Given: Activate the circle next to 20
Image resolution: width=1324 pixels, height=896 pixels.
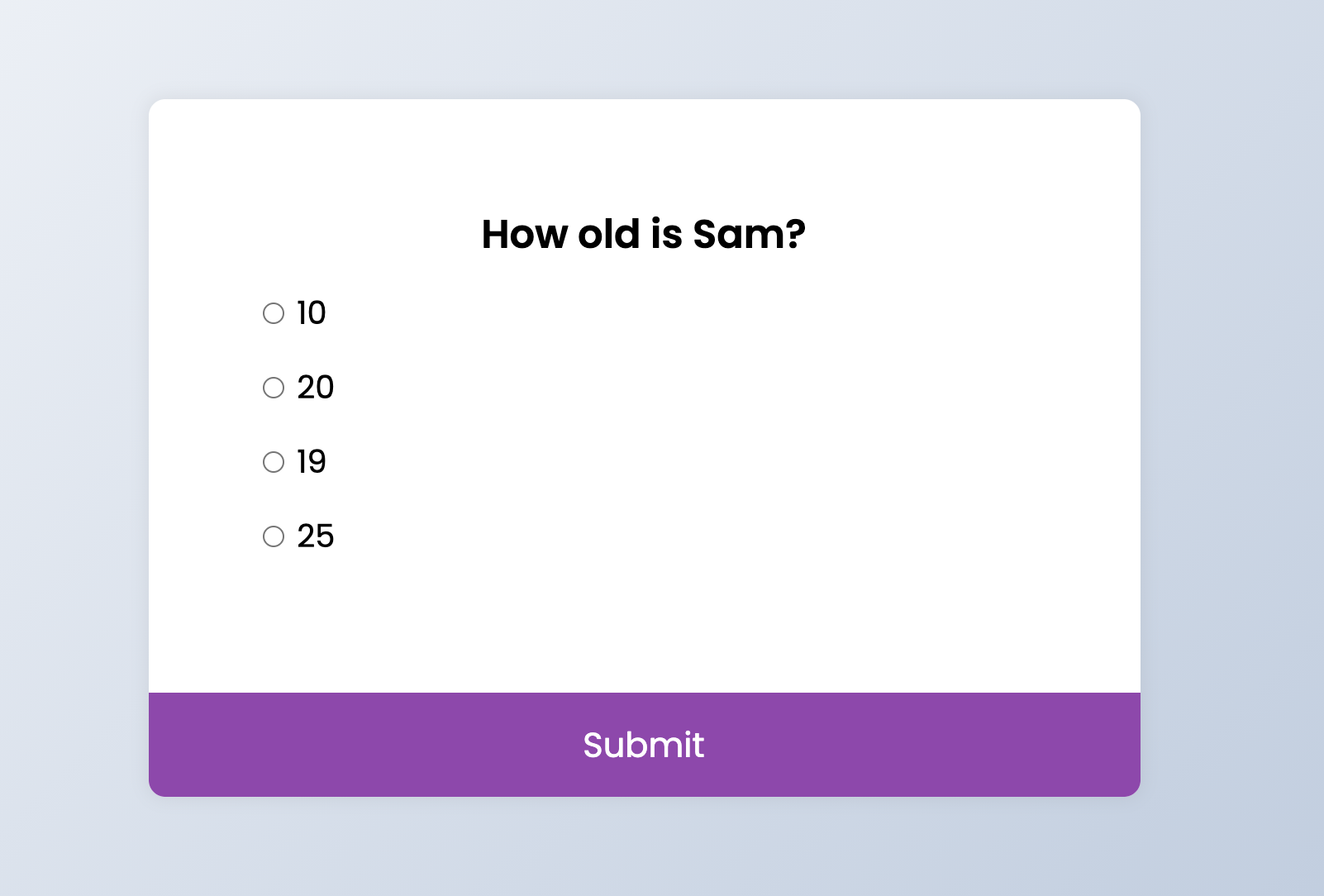Looking at the screenshot, I should [274, 388].
